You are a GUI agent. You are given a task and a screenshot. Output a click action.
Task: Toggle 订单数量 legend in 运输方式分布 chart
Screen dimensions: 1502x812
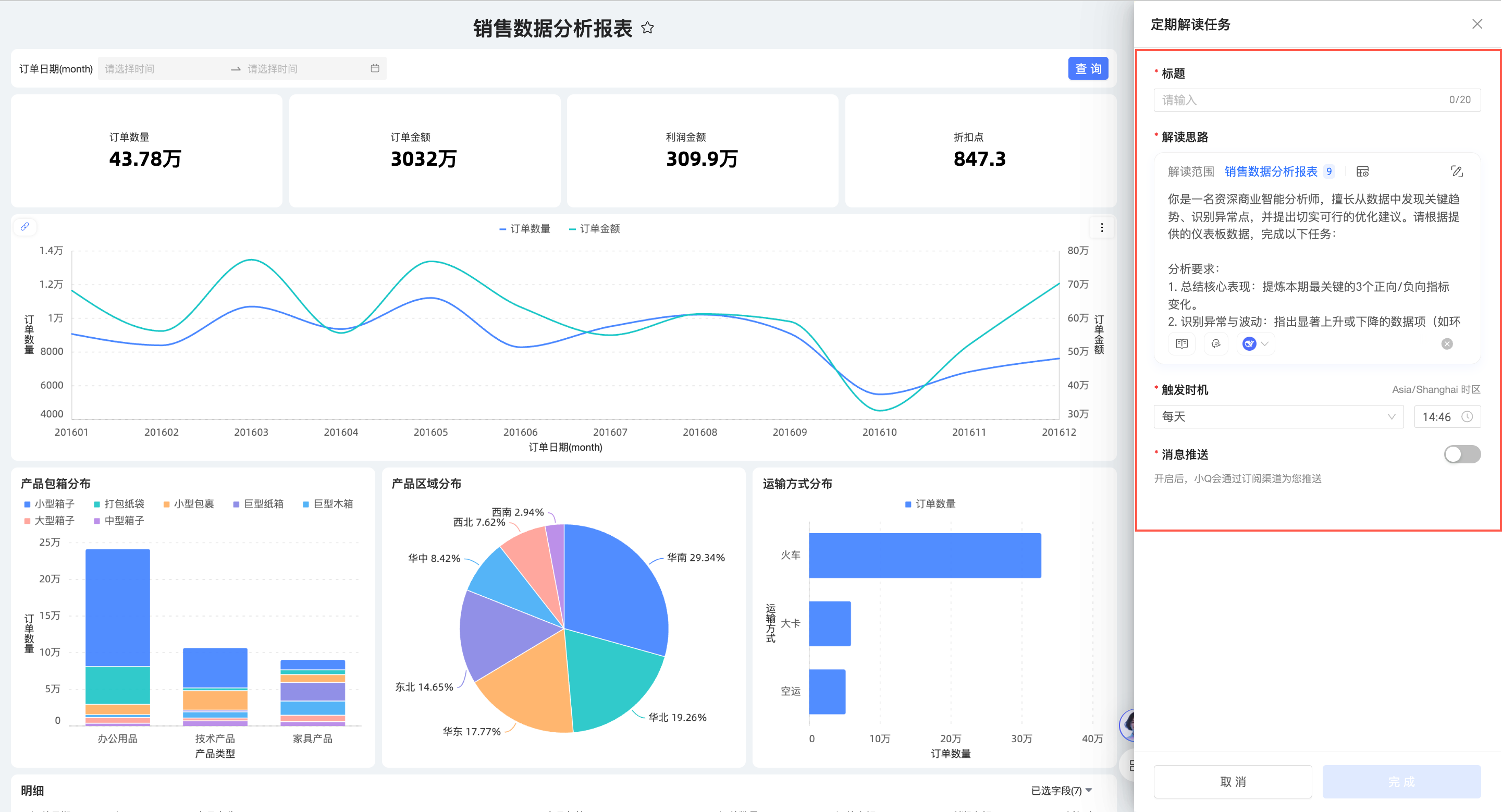930,503
